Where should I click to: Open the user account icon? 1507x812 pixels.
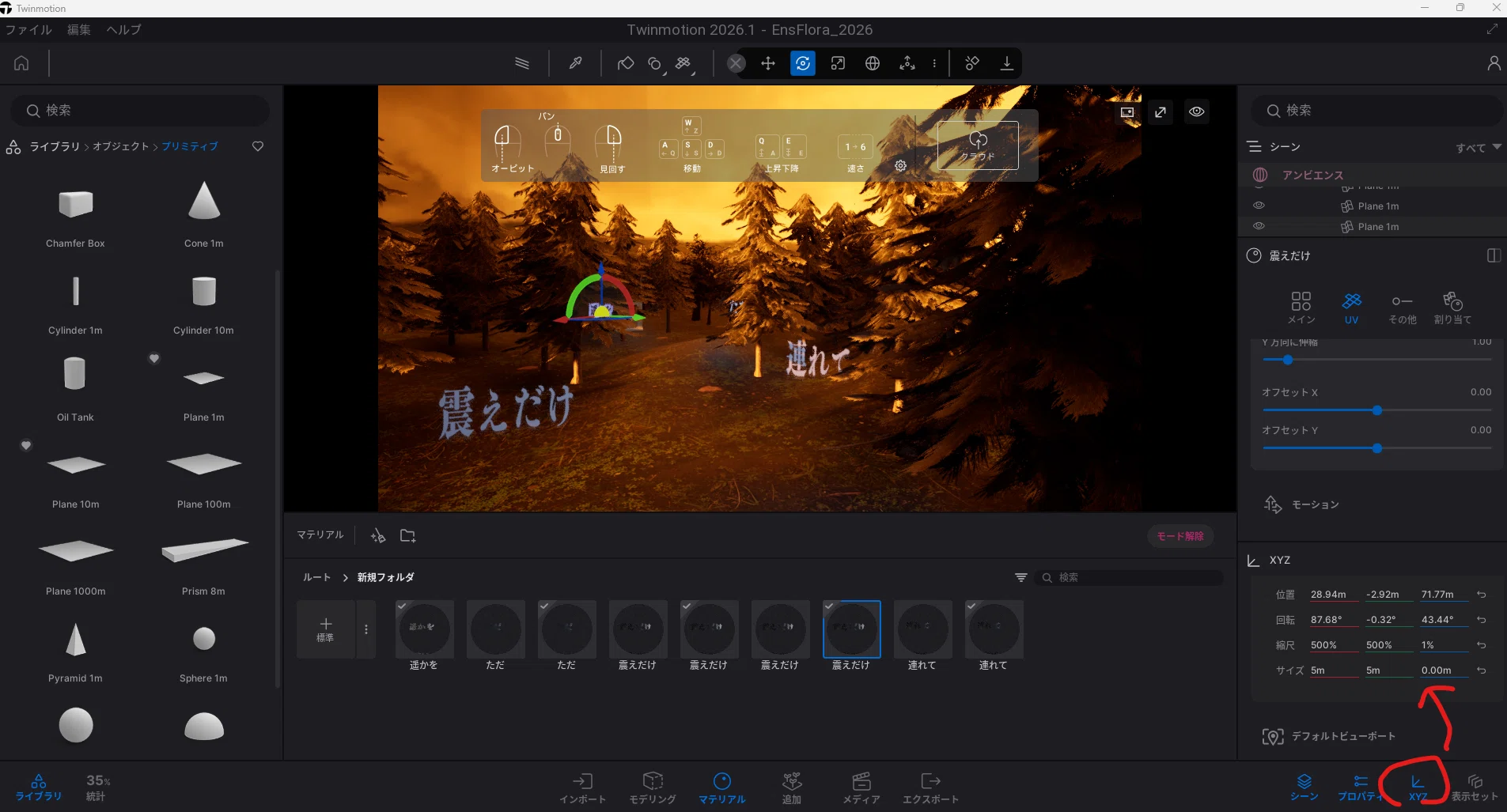pyautogui.click(x=1494, y=63)
